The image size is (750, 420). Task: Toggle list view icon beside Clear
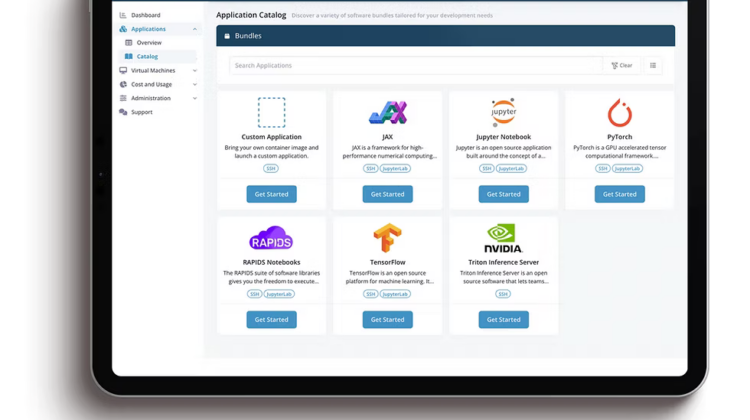pyautogui.click(x=653, y=66)
